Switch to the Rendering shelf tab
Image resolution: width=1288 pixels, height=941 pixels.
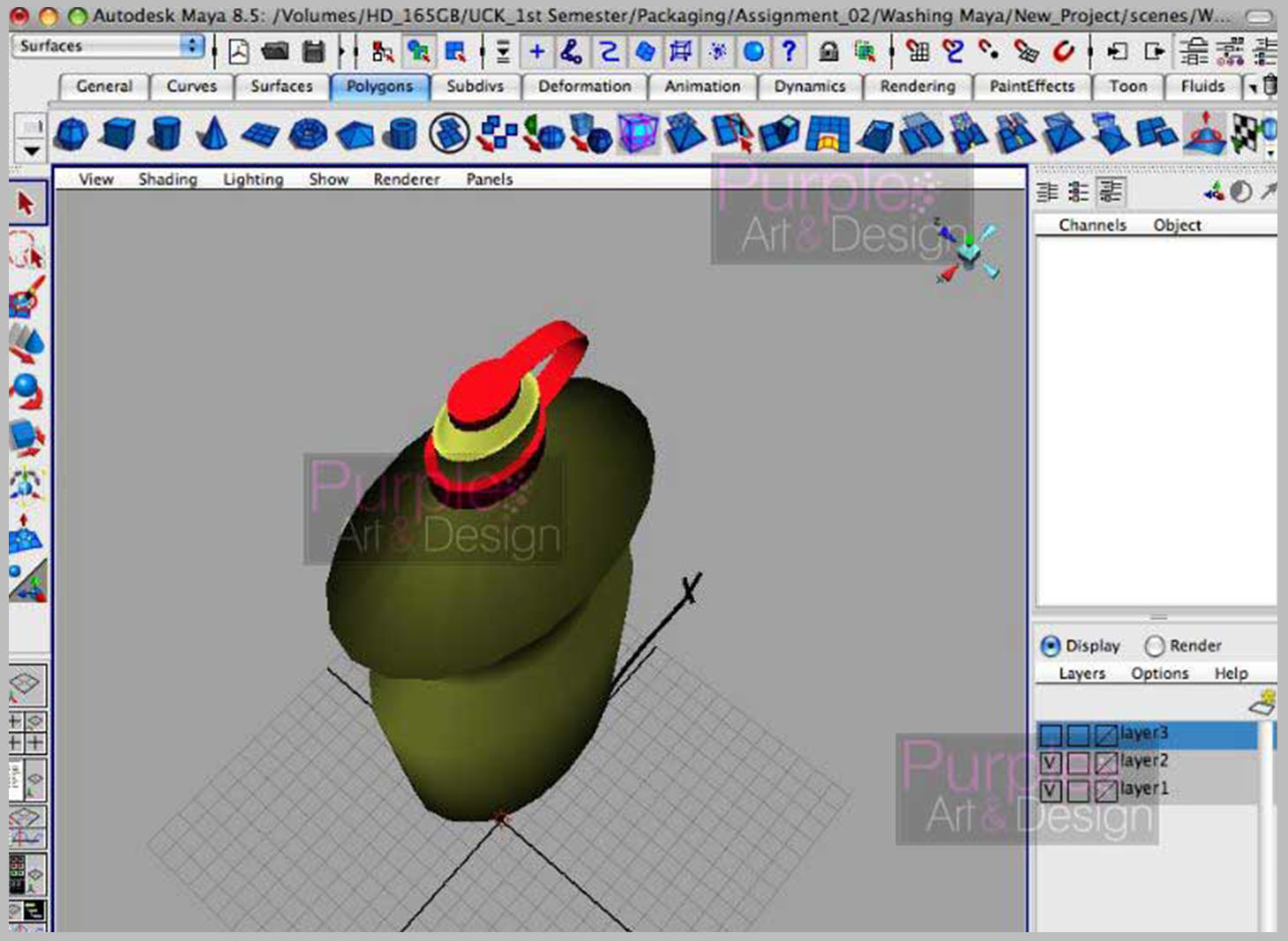(x=917, y=86)
